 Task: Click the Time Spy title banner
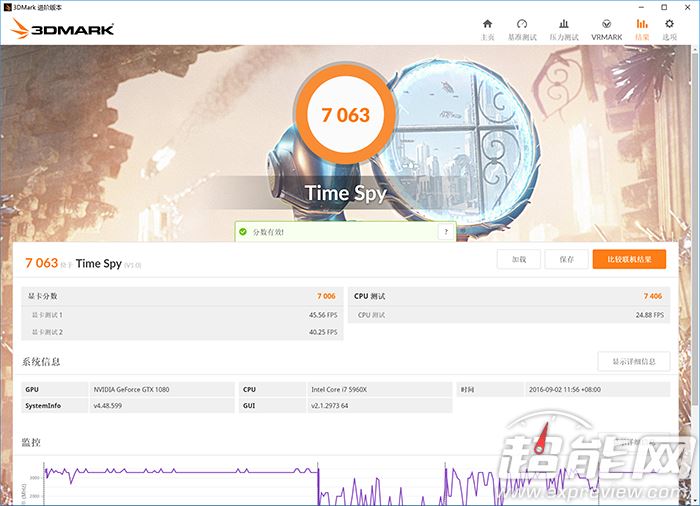[x=346, y=193]
